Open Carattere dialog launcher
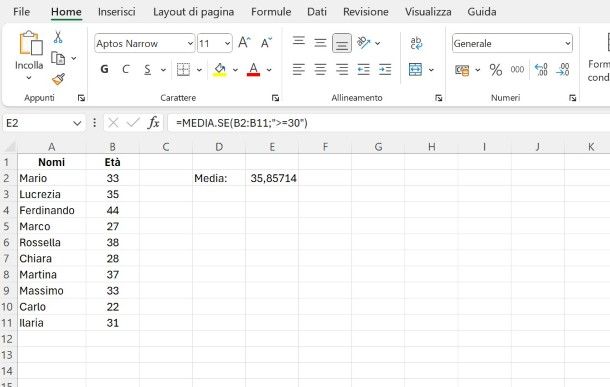The image size is (610, 387). 275,98
